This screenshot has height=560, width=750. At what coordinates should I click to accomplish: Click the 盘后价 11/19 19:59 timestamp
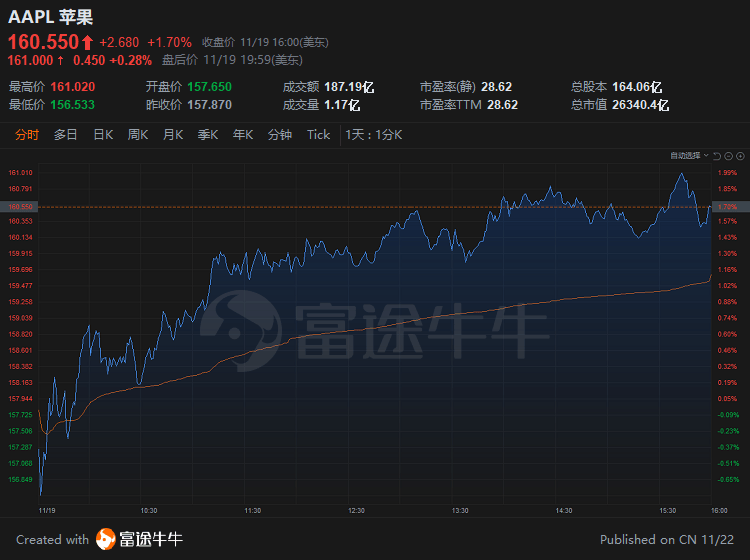232,60
